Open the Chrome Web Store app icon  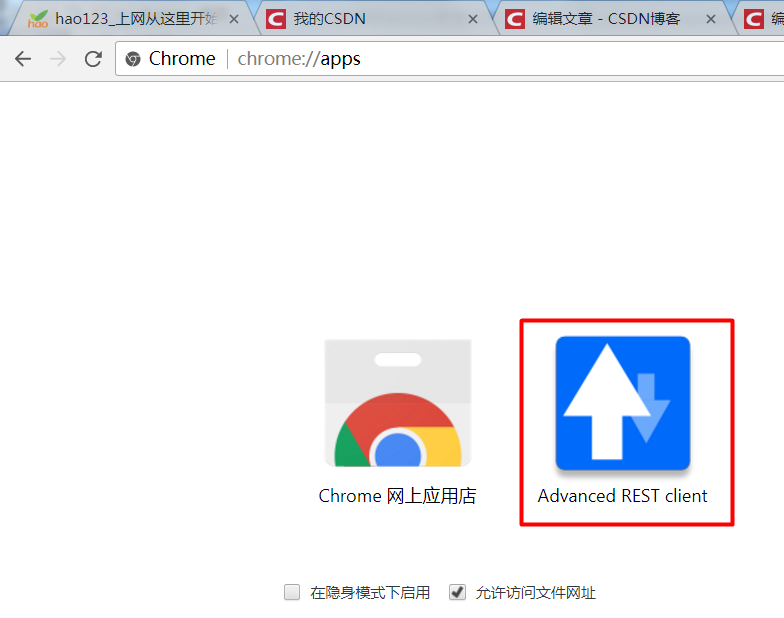[x=398, y=403]
